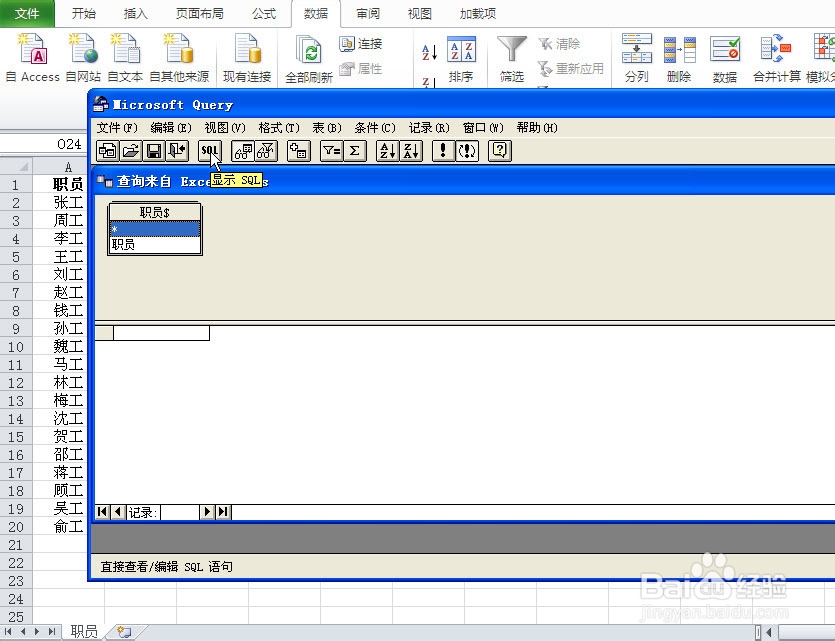The width and height of the screenshot is (835, 641).
Task: Open the 格式(T) menu
Action: click(x=279, y=128)
